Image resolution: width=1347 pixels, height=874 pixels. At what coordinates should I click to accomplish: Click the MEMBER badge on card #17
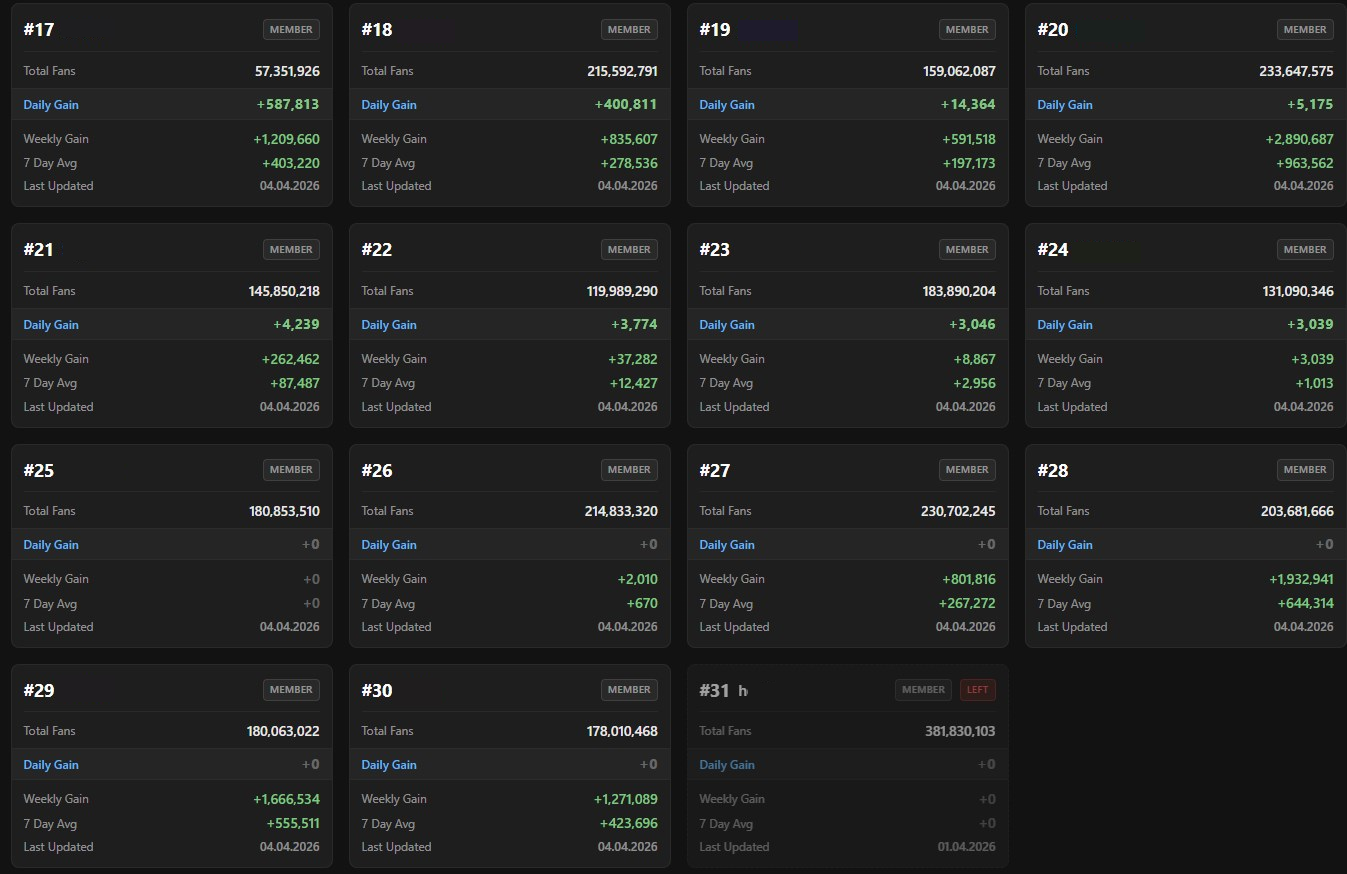291,30
